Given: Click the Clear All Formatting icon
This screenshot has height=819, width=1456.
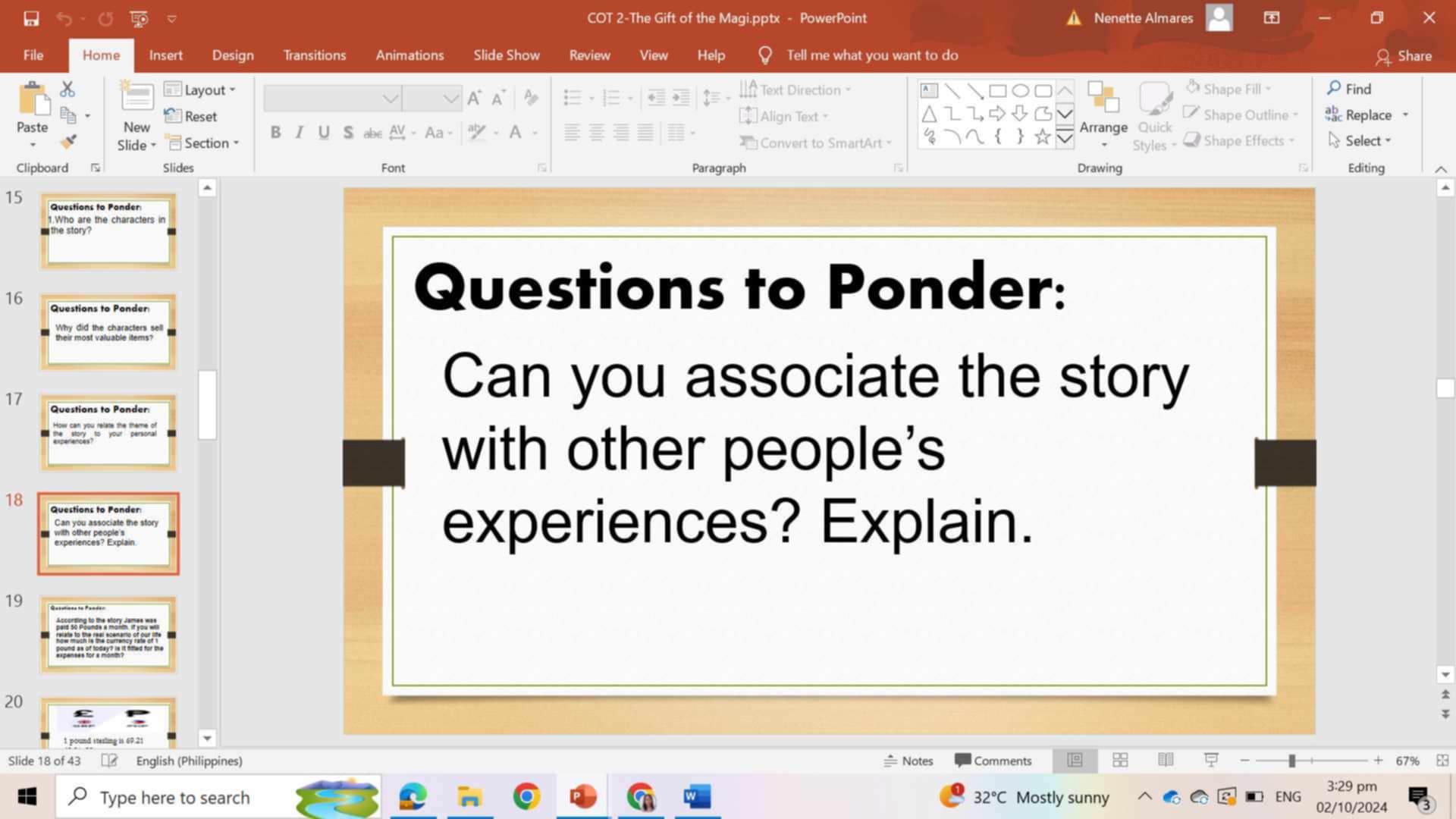Looking at the screenshot, I should pos(531,98).
